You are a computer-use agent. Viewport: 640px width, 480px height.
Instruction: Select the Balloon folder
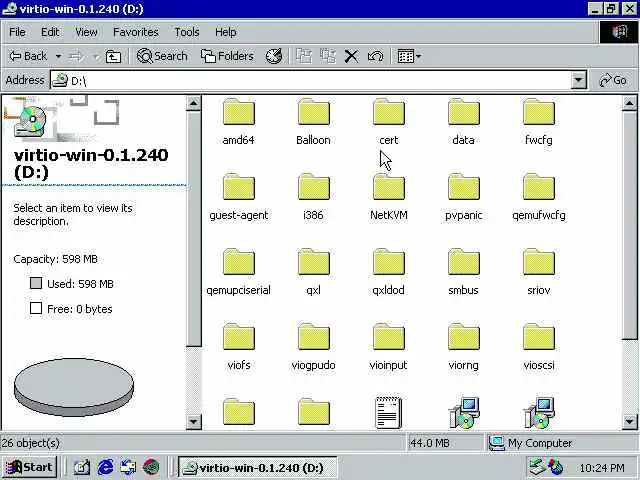313,111
